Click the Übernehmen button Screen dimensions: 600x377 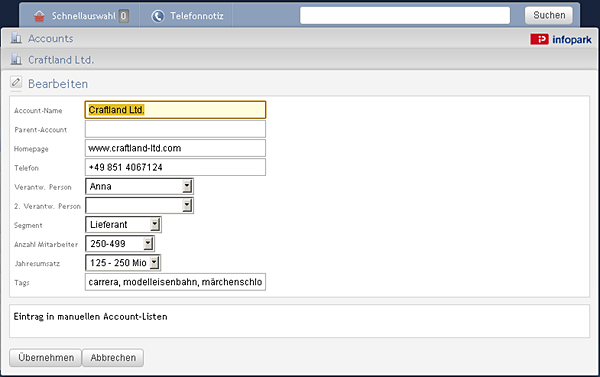46,357
